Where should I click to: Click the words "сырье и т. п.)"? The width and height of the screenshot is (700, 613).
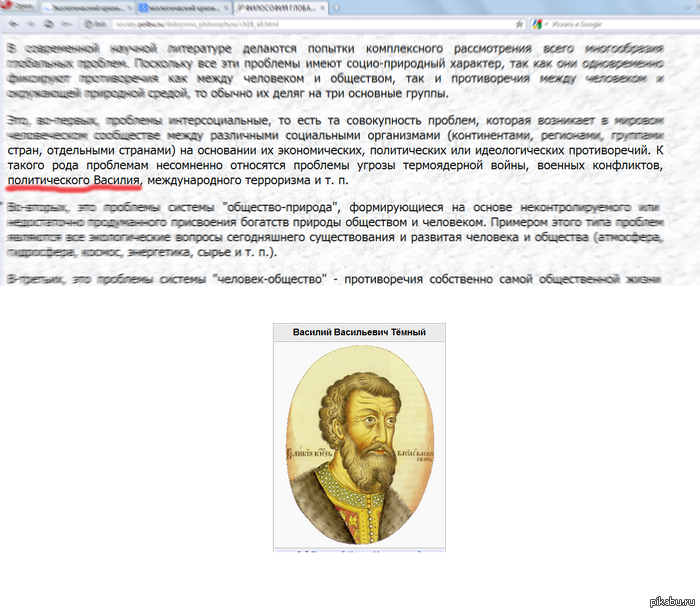[236, 252]
